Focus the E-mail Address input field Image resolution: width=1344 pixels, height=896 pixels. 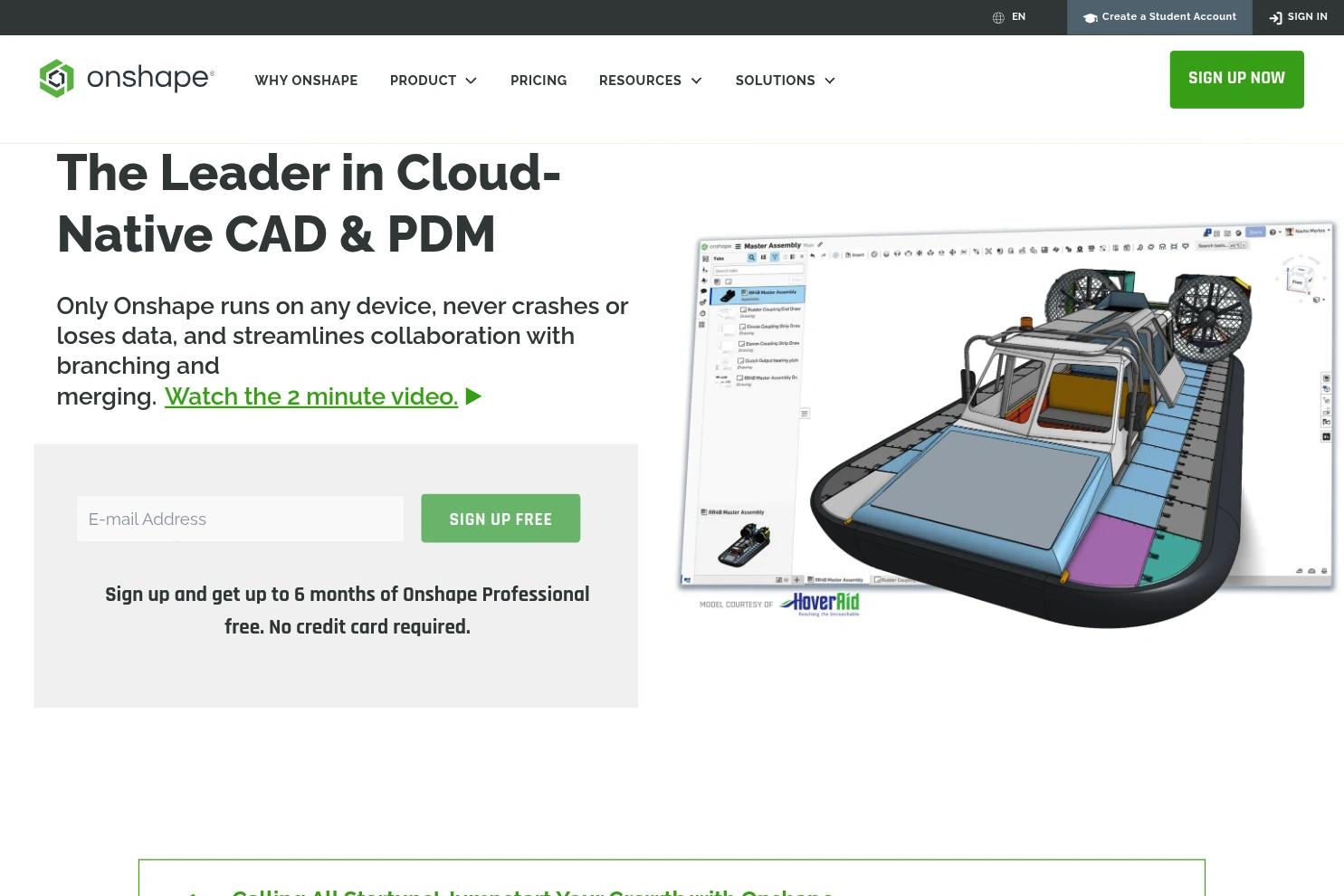tap(240, 519)
